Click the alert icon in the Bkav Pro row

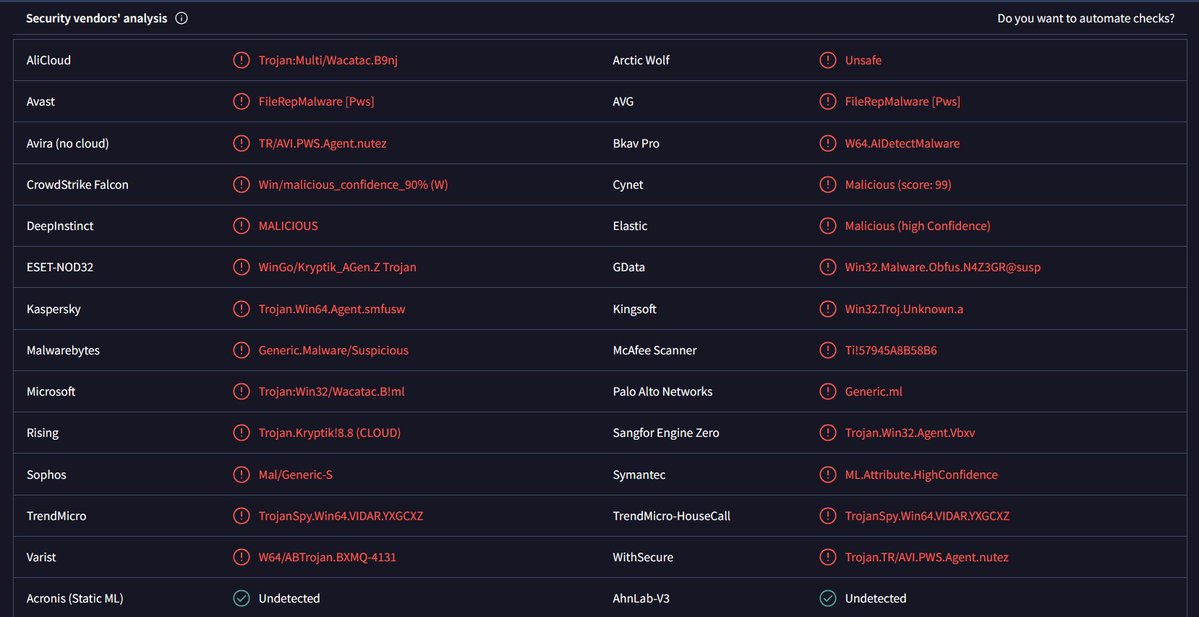pos(827,143)
